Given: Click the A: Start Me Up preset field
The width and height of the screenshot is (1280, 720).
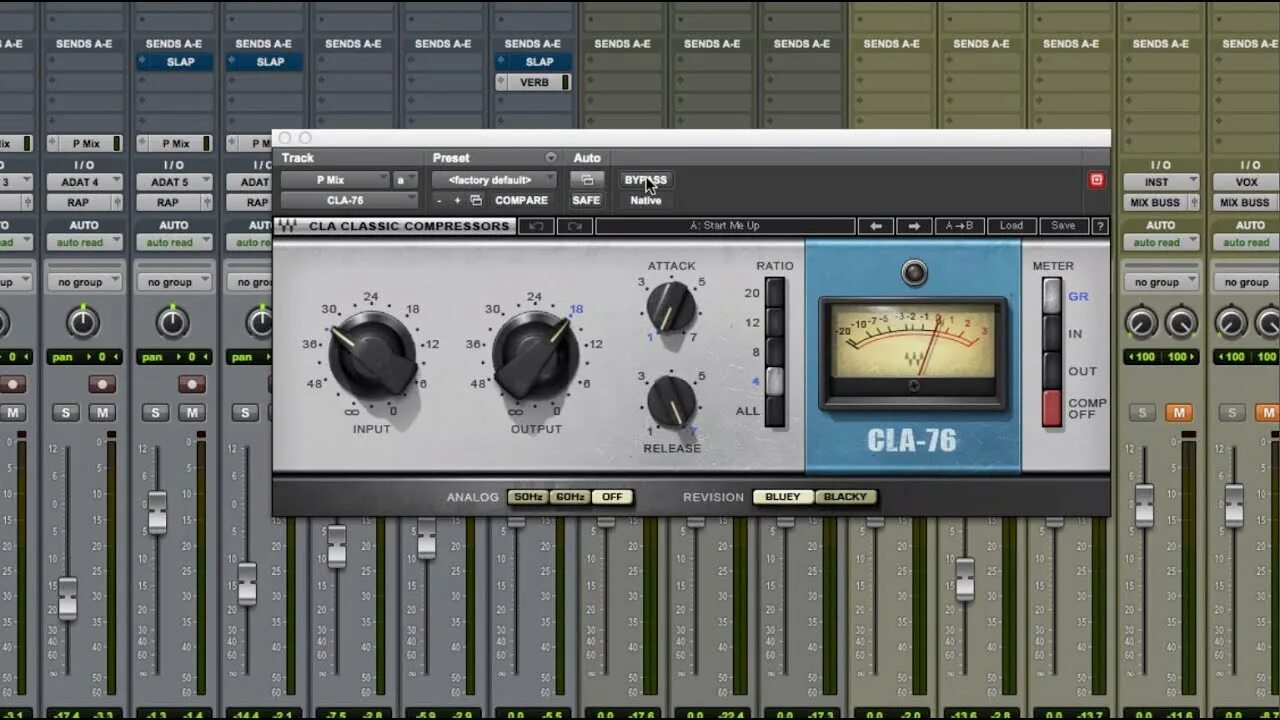Looking at the screenshot, I should tap(725, 226).
